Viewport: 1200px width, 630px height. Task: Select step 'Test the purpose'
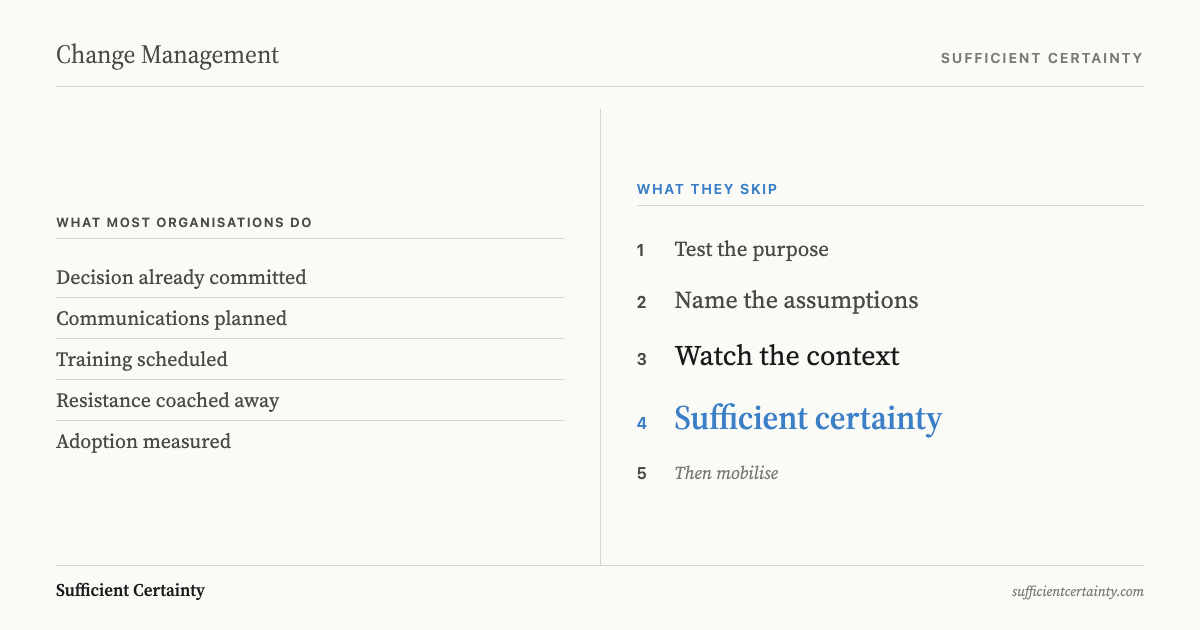tap(752, 249)
